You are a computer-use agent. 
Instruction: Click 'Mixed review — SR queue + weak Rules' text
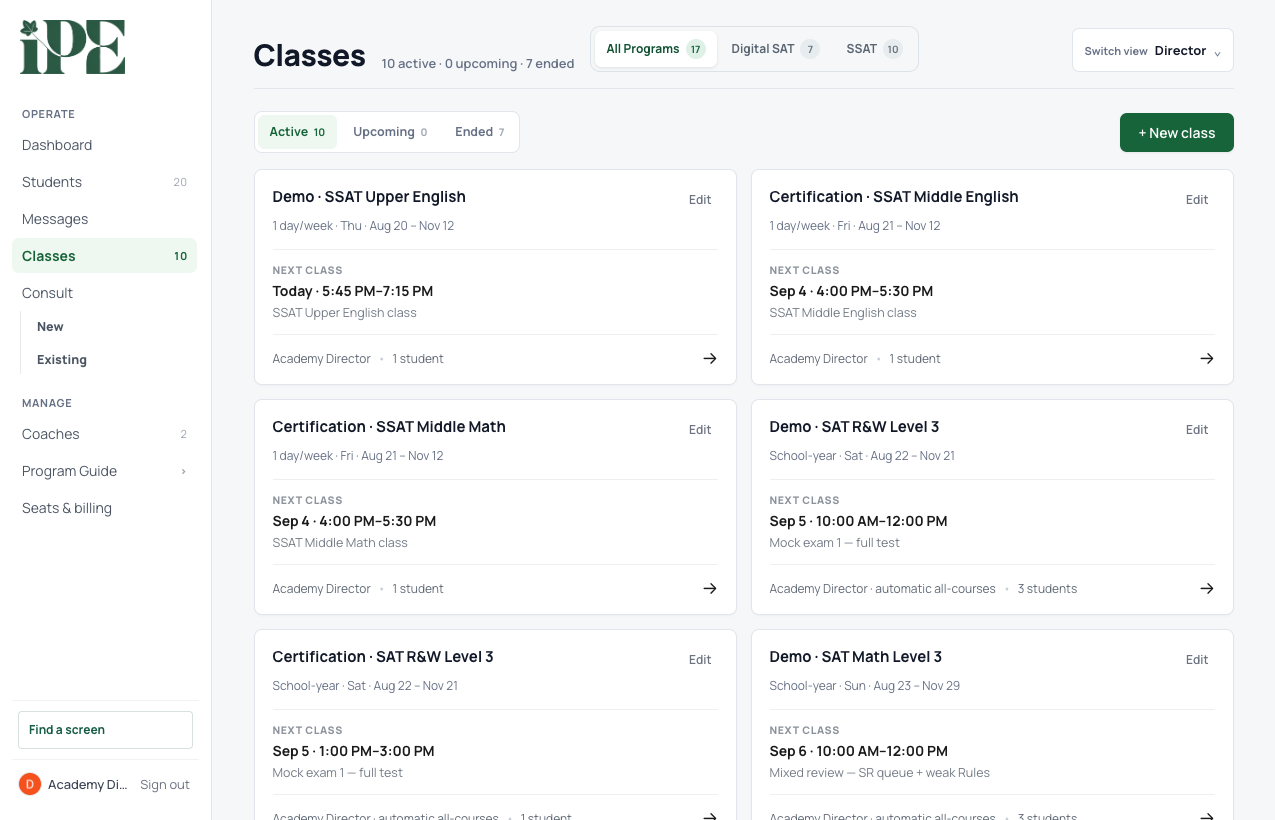coord(880,773)
